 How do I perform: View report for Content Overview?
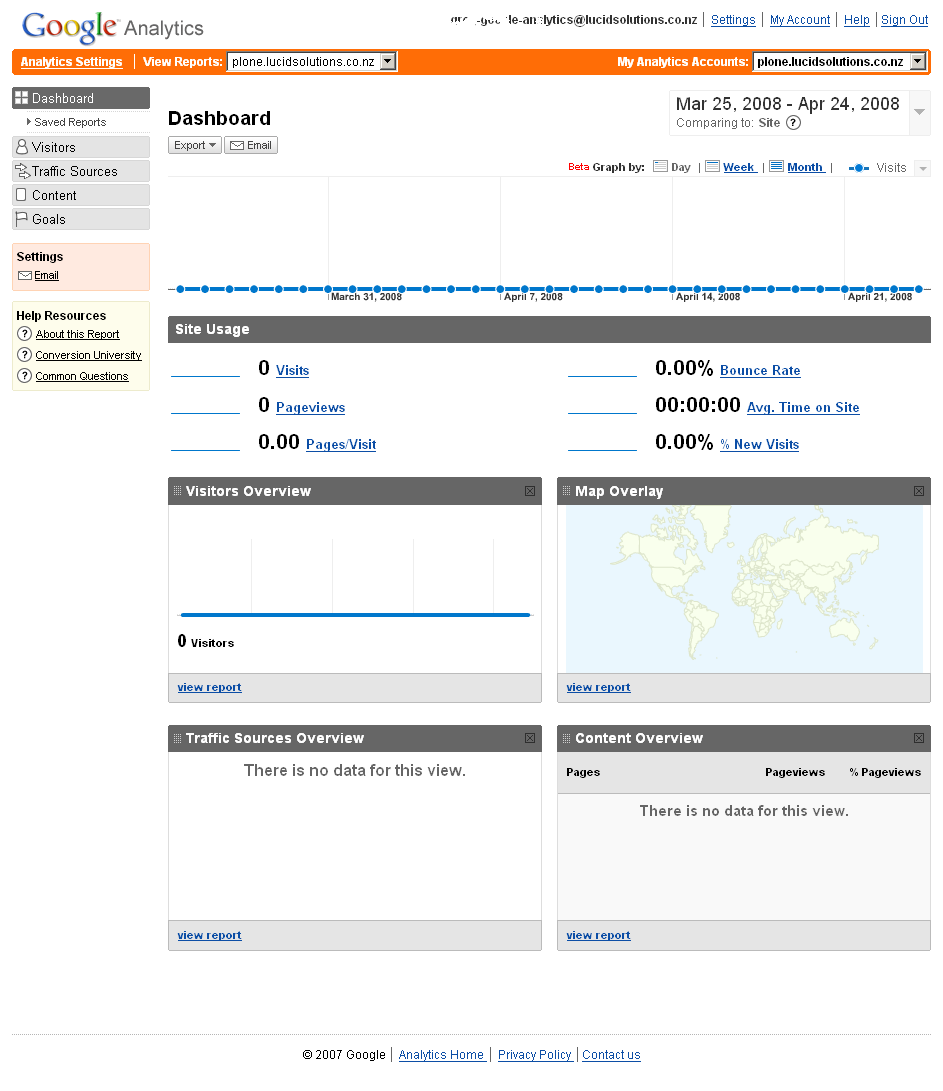[x=599, y=936]
